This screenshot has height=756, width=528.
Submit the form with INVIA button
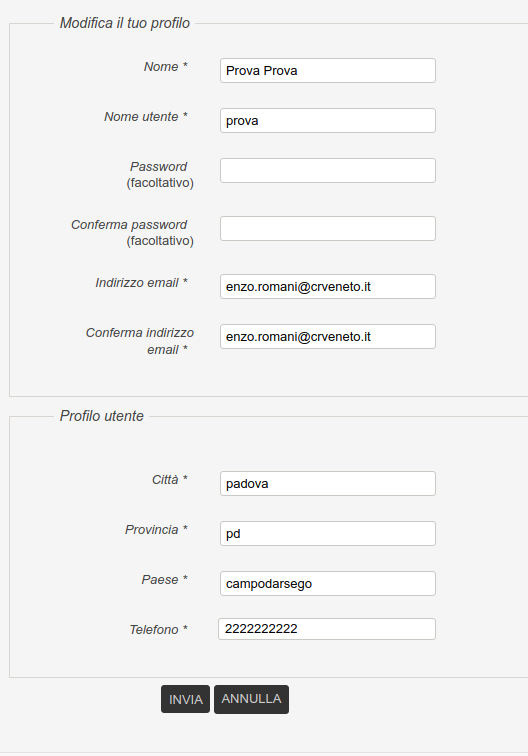tap(186, 699)
